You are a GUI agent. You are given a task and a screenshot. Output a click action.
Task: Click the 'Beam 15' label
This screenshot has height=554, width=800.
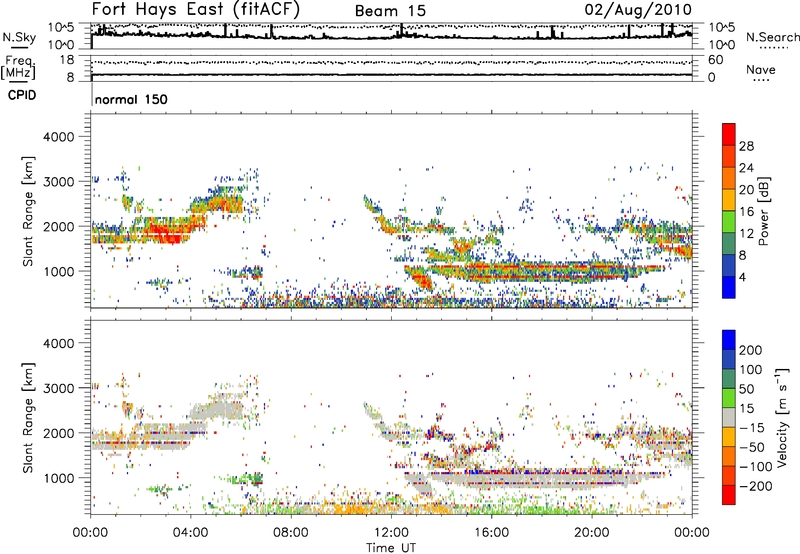[390, 11]
